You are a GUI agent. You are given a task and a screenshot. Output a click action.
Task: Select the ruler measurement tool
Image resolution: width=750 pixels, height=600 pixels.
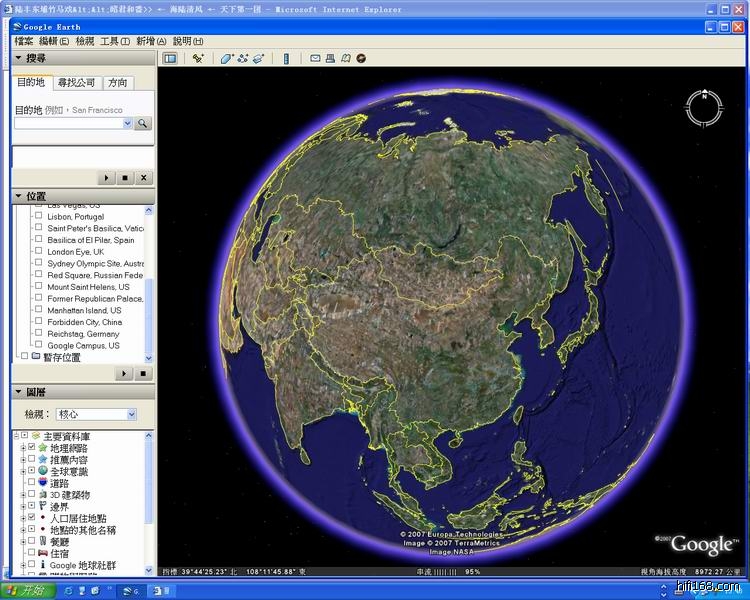click(x=286, y=59)
